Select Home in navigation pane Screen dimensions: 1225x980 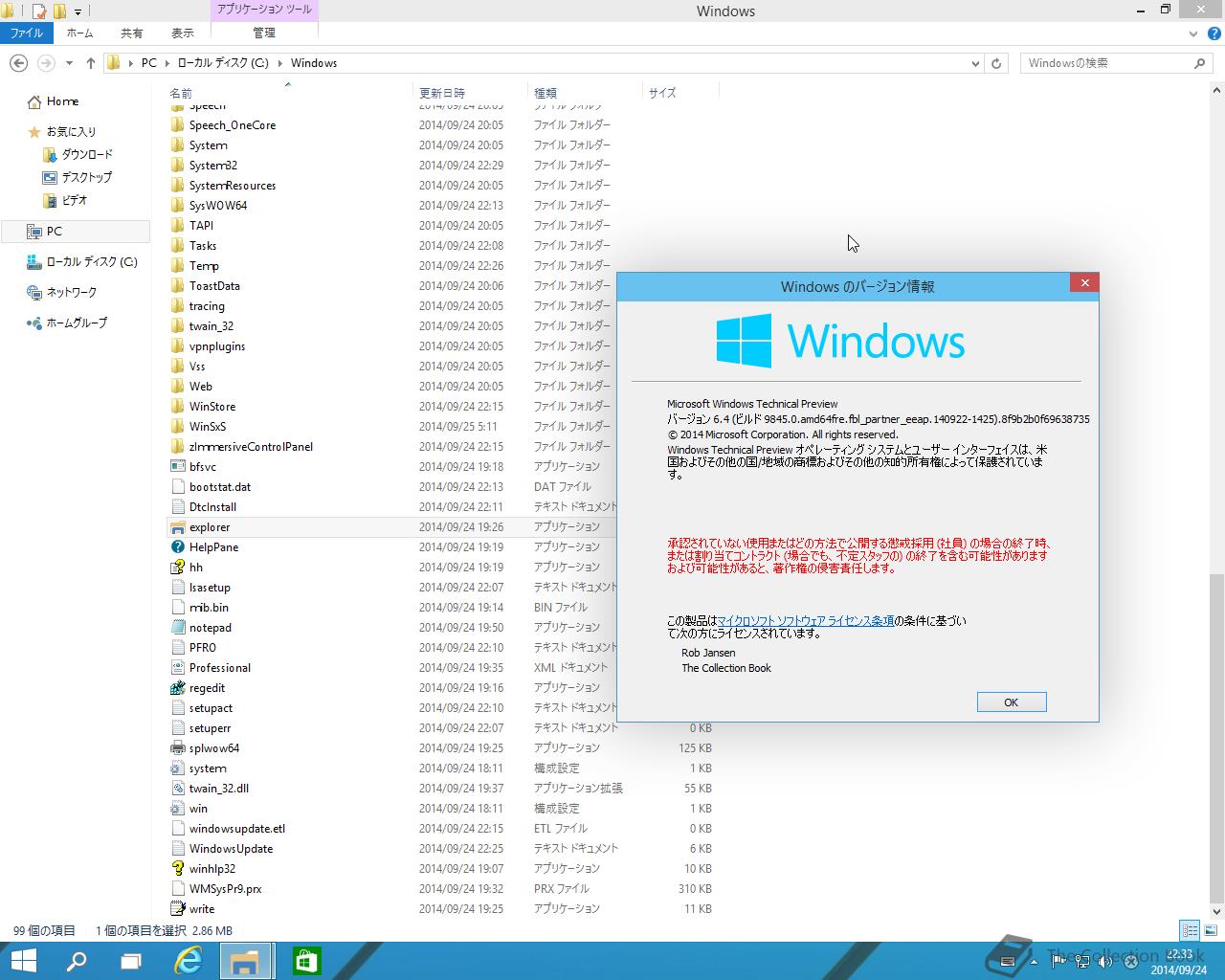pos(62,101)
